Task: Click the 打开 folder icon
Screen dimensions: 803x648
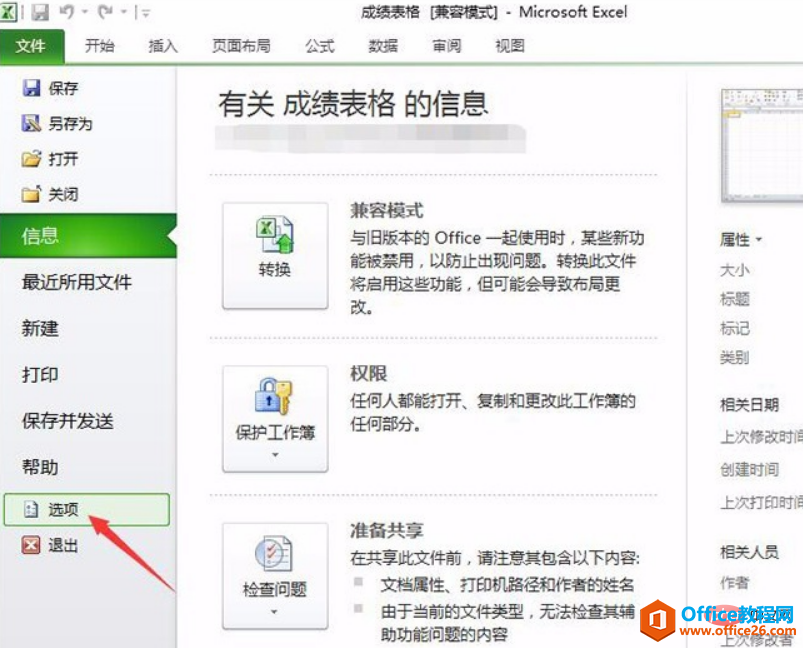Action: (x=31, y=159)
